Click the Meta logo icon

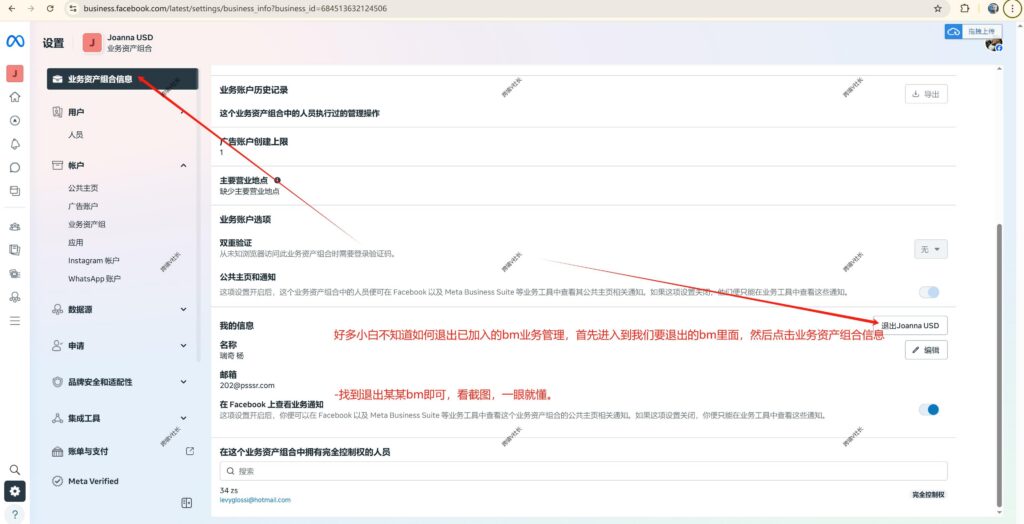click(x=15, y=41)
